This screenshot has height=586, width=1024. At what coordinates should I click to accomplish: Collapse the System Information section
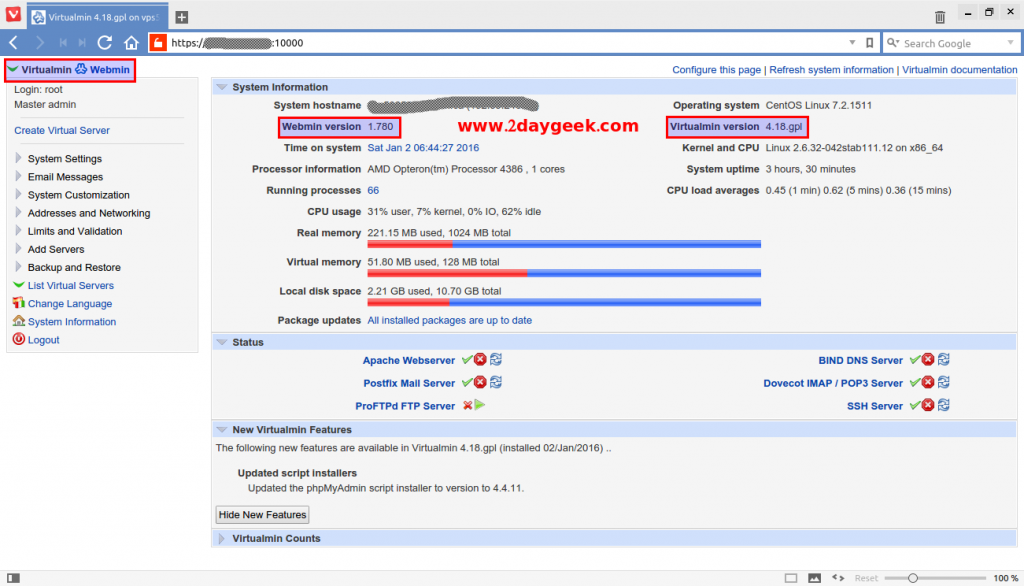[x=222, y=87]
